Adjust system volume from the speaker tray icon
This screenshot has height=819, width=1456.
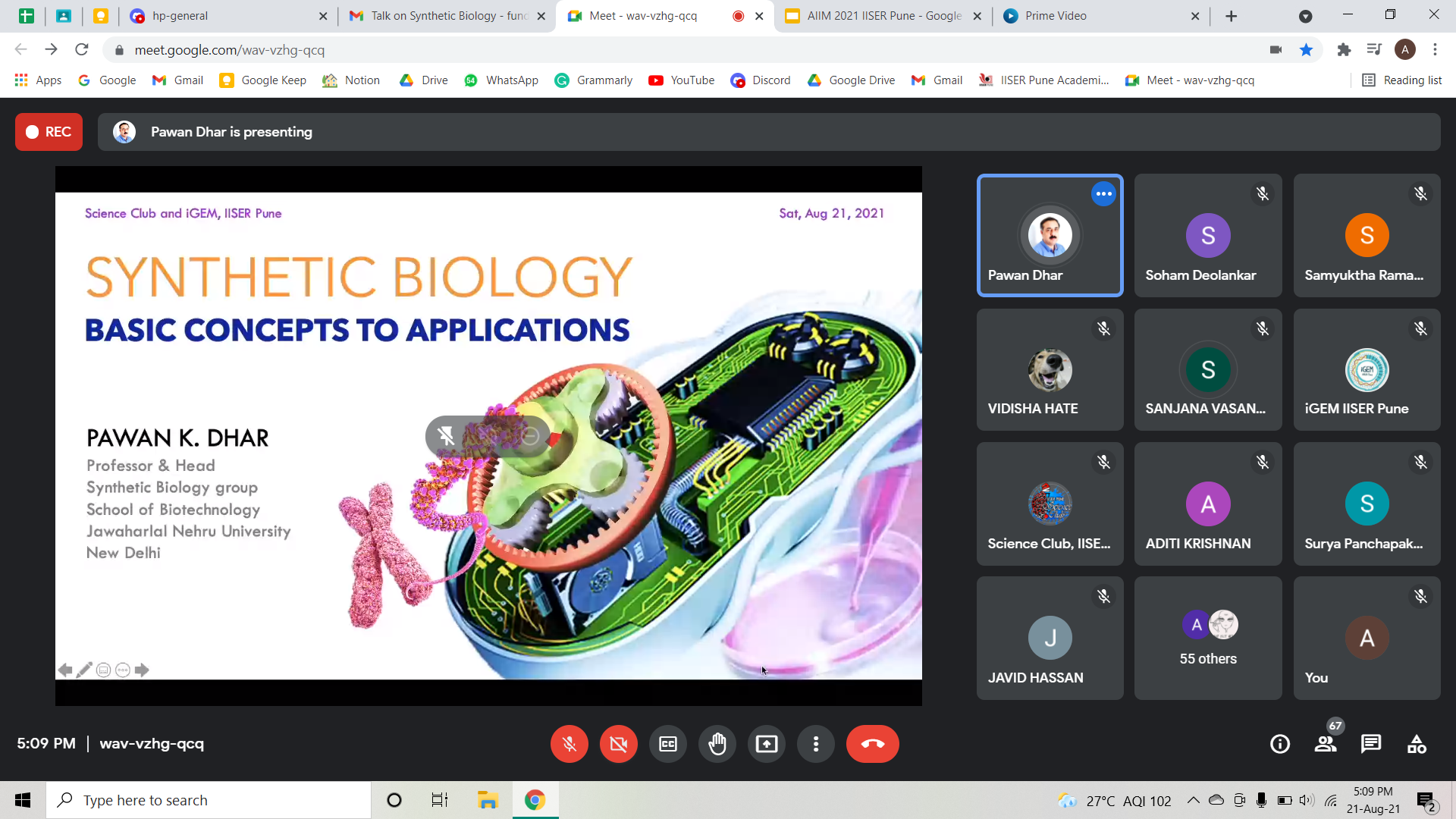[x=1306, y=801]
